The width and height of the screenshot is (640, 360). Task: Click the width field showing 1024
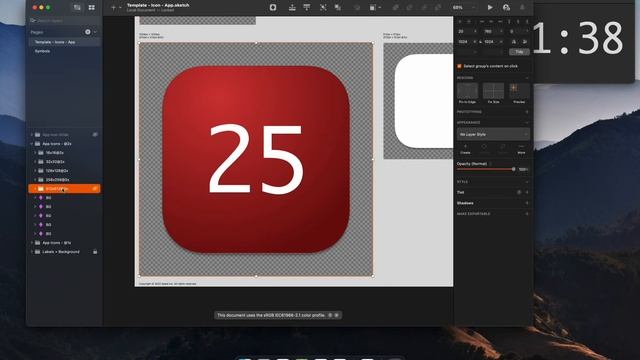point(467,42)
